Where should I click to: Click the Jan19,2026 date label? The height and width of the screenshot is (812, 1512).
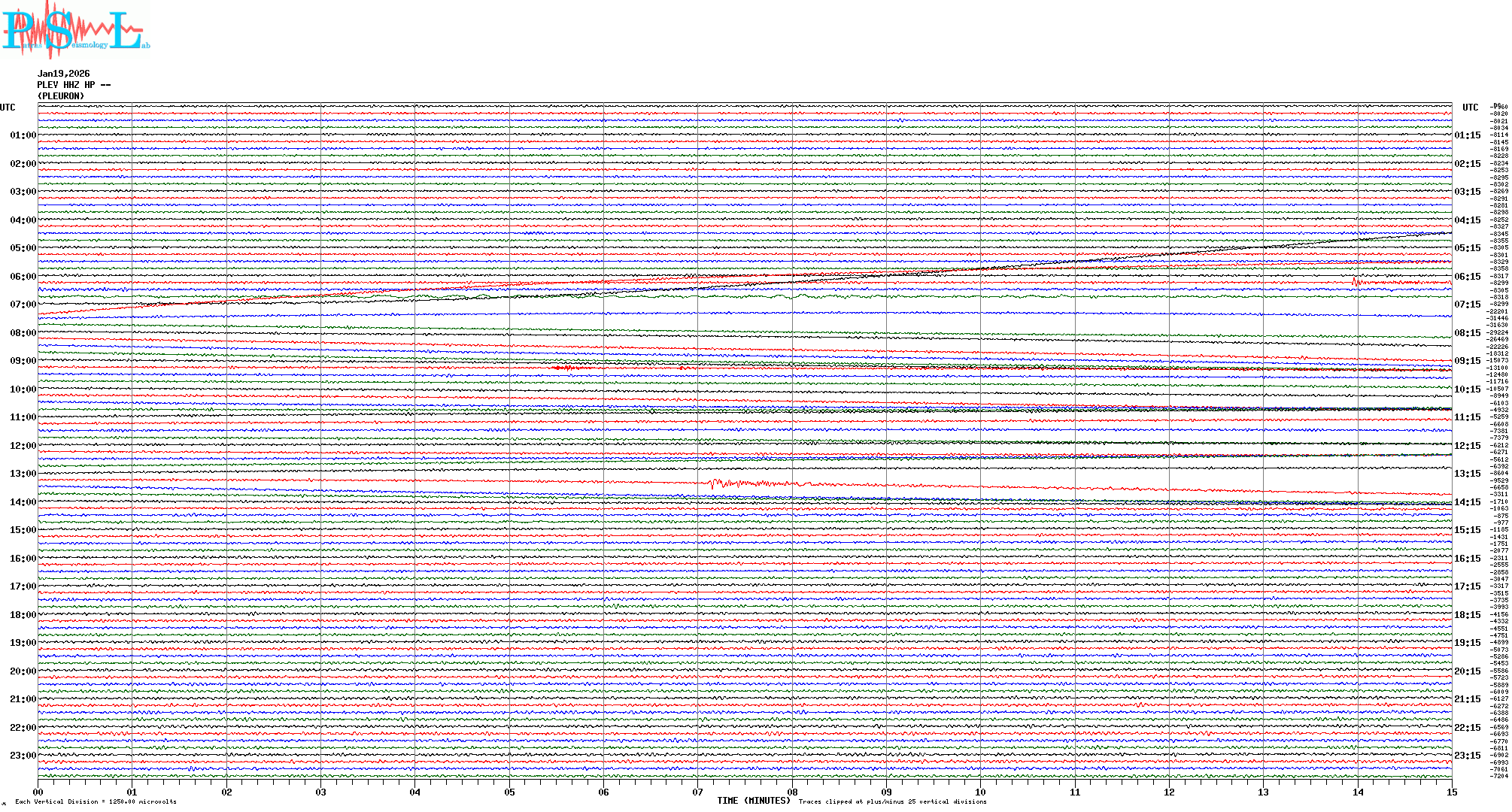pyautogui.click(x=63, y=74)
